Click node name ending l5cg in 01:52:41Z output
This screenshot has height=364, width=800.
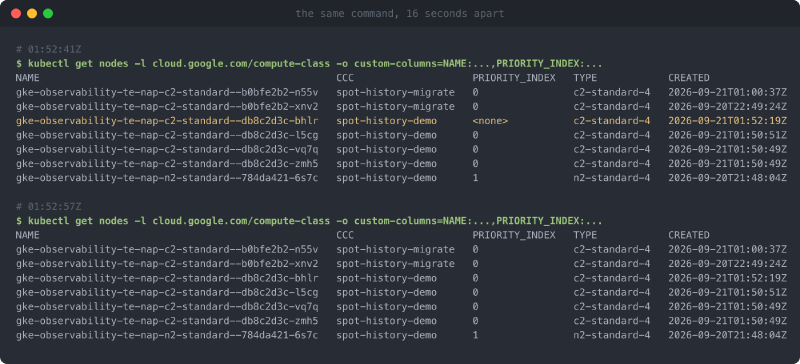tap(167, 135)
